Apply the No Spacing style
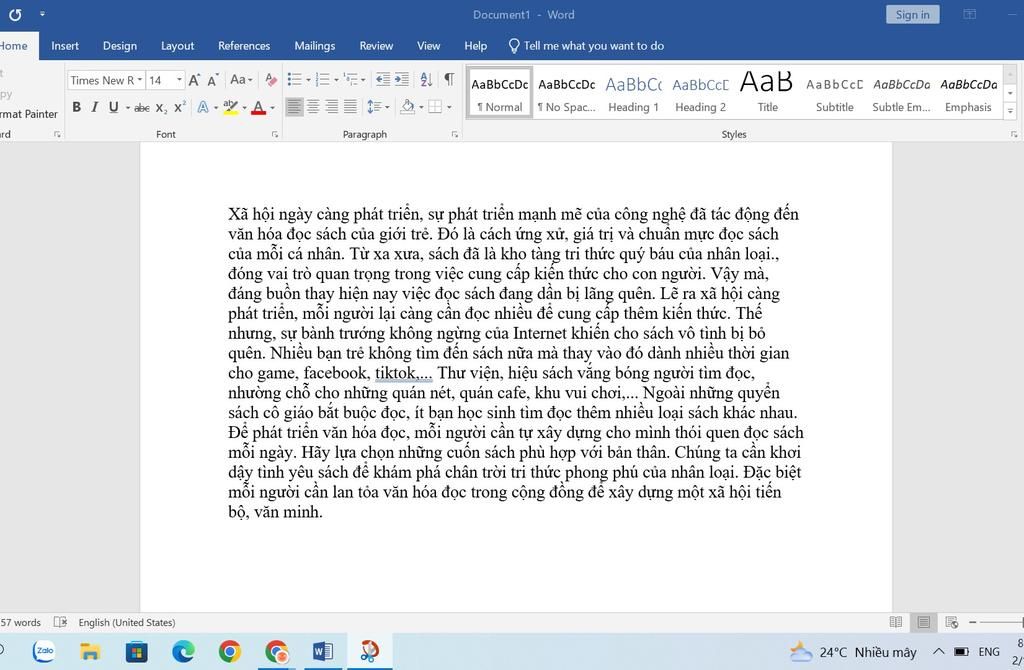 tap(566, 92)
